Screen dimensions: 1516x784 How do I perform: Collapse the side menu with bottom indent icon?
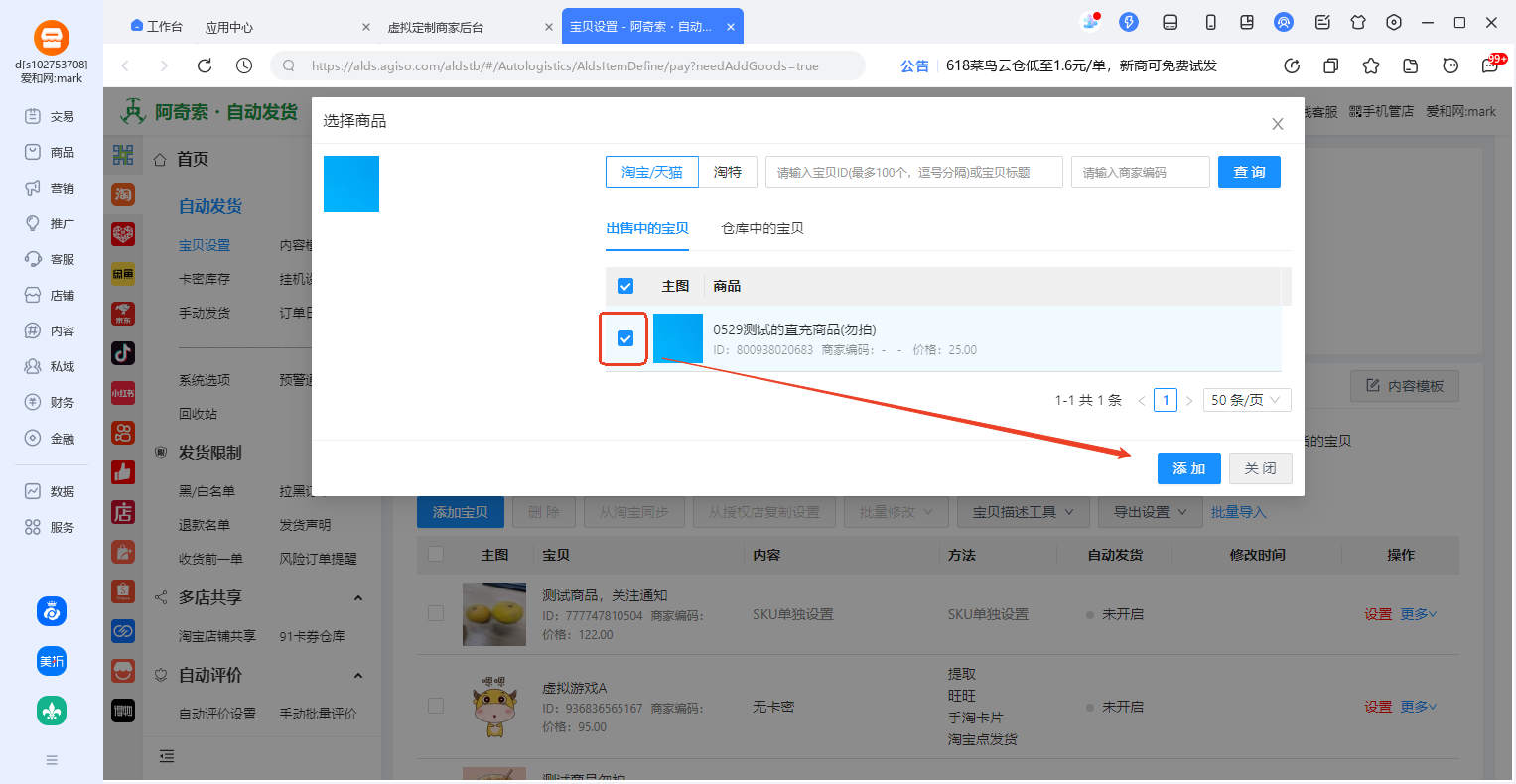(167, 756)
